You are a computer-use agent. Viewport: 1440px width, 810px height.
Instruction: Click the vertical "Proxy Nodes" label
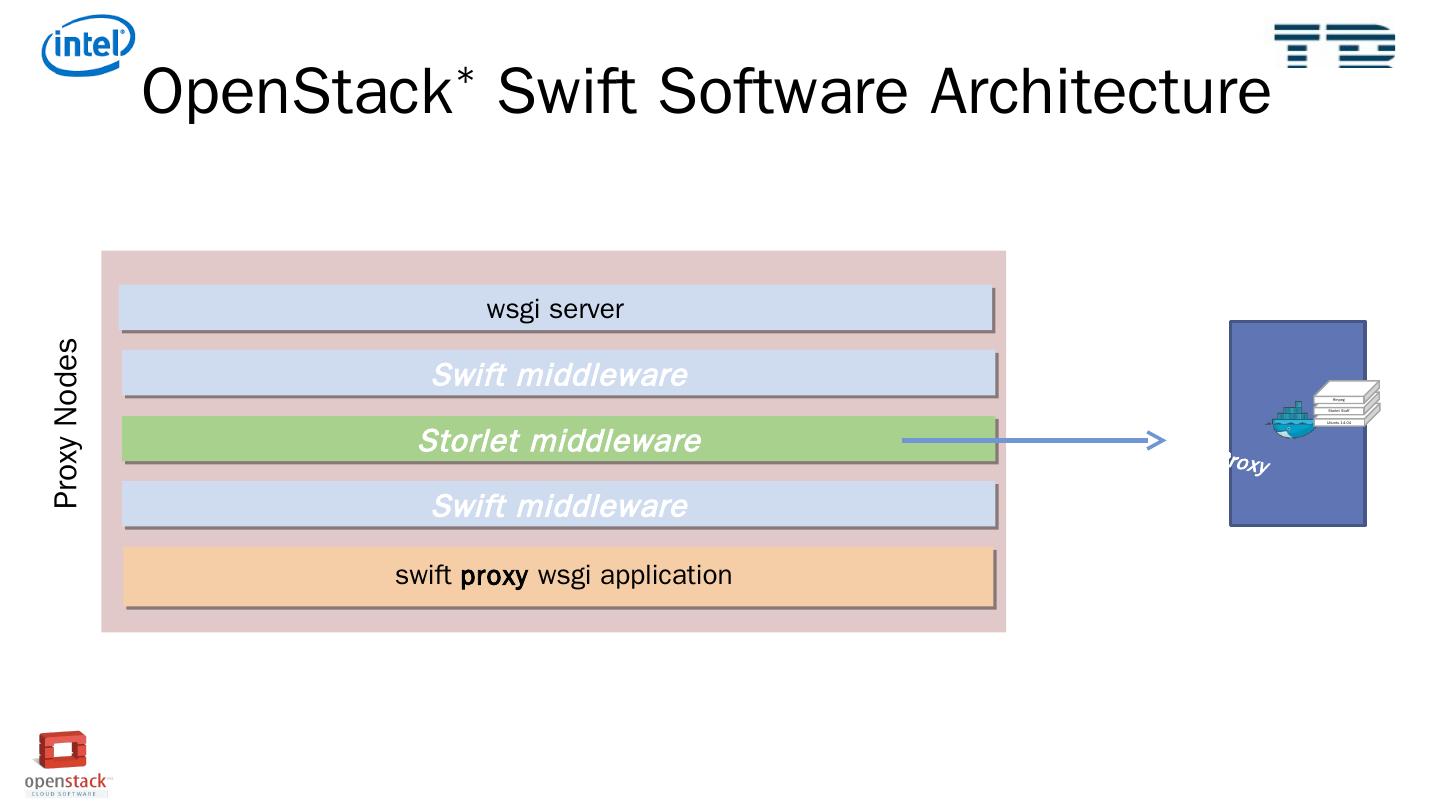(x=66, y=423)
